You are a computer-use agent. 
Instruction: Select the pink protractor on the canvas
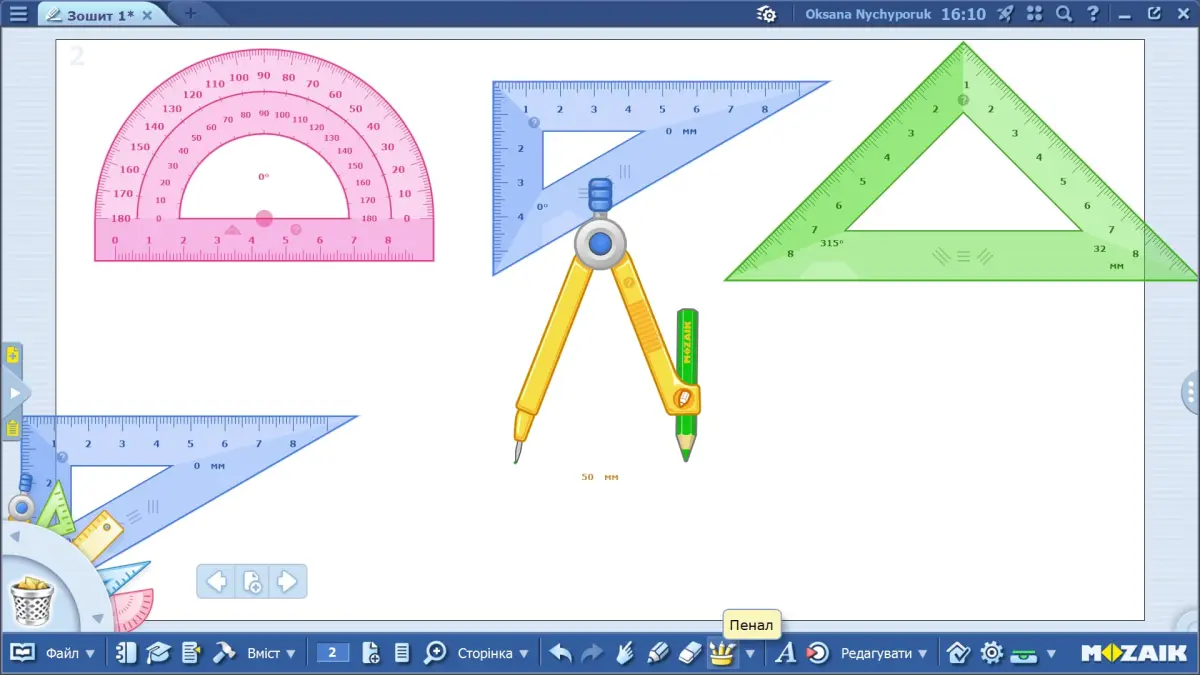[x=264, y=153]
